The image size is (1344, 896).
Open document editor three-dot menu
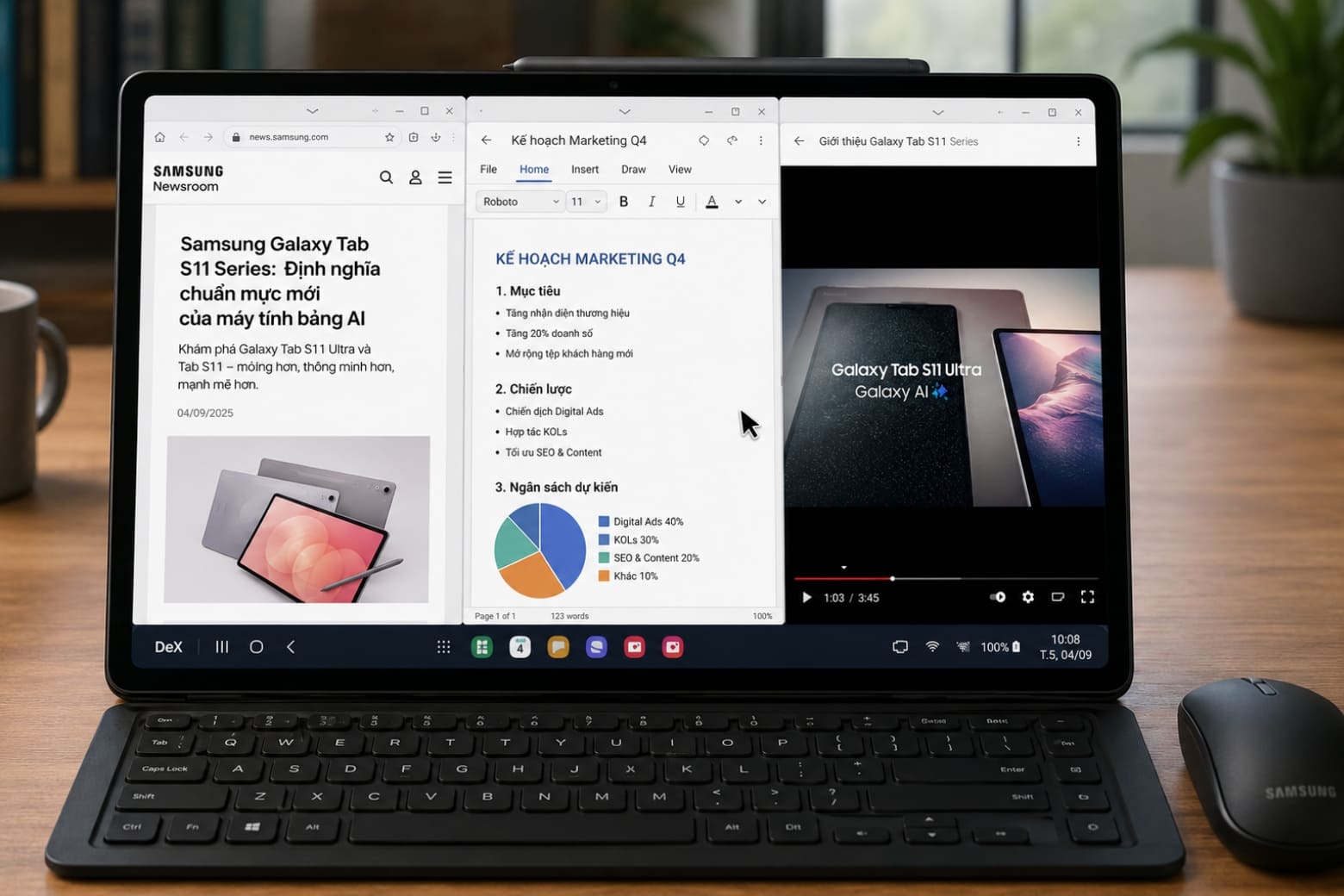point(761,140)
